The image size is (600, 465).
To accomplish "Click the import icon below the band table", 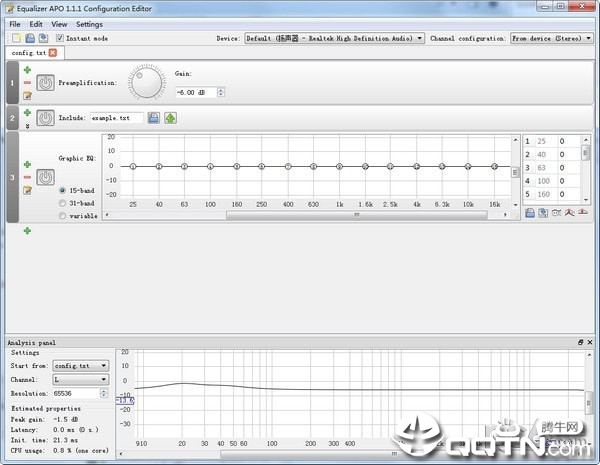I will pos(530,213).
